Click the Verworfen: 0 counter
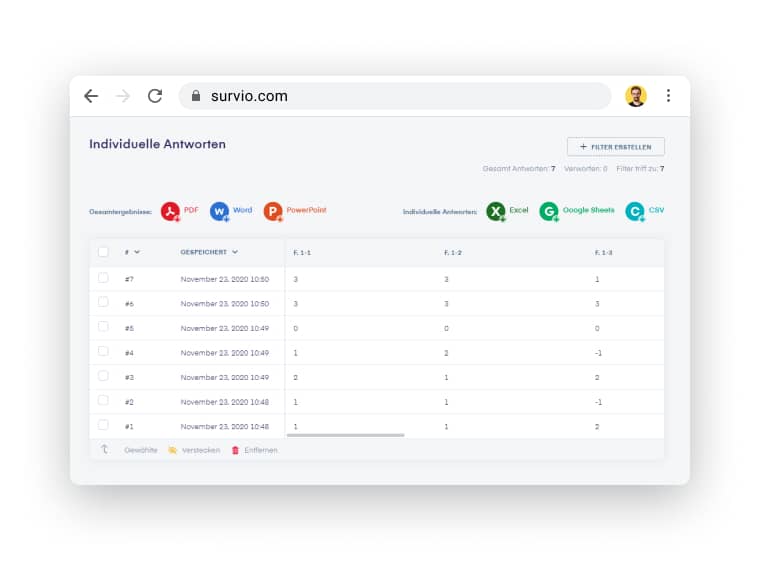Screen dimensions: 760x570 [x=586, y=169]
